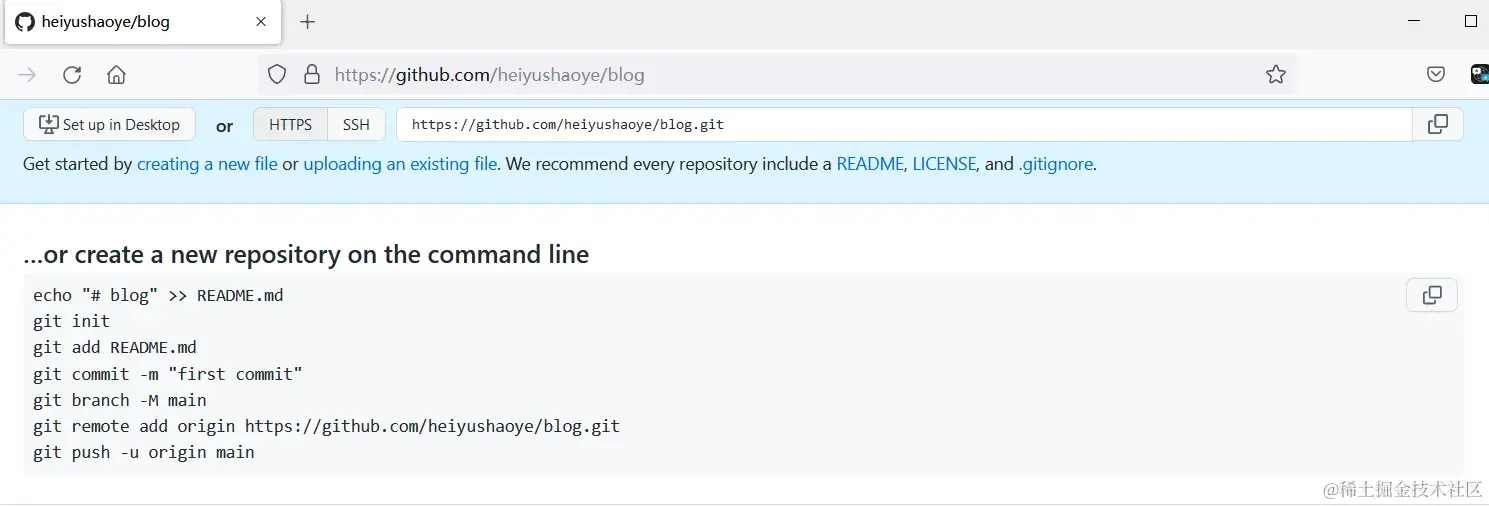Click the padlock site security icon
1489x506 pixels.
[312, 75]
